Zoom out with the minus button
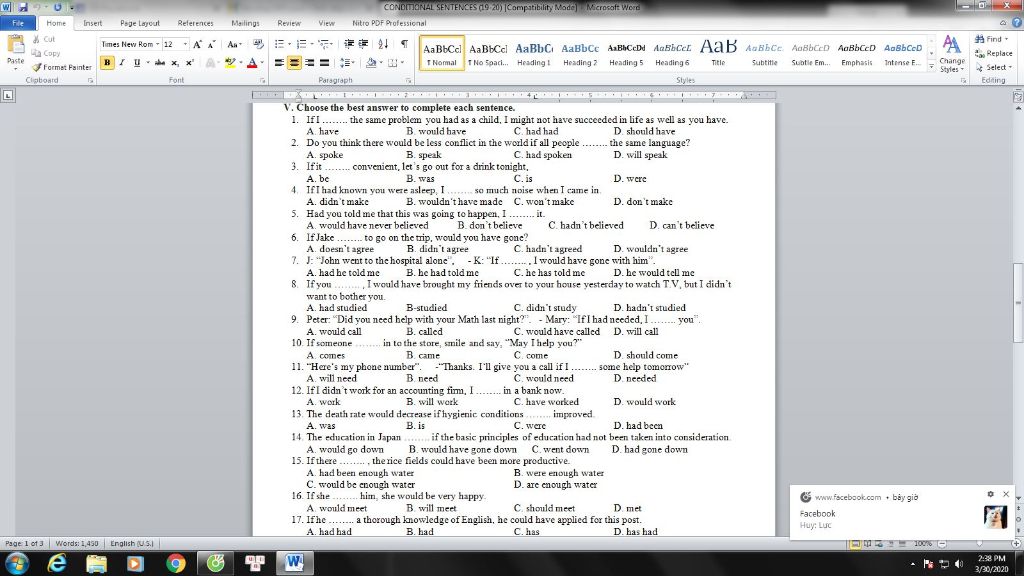 pyautogui.click(x=942, y=543)
